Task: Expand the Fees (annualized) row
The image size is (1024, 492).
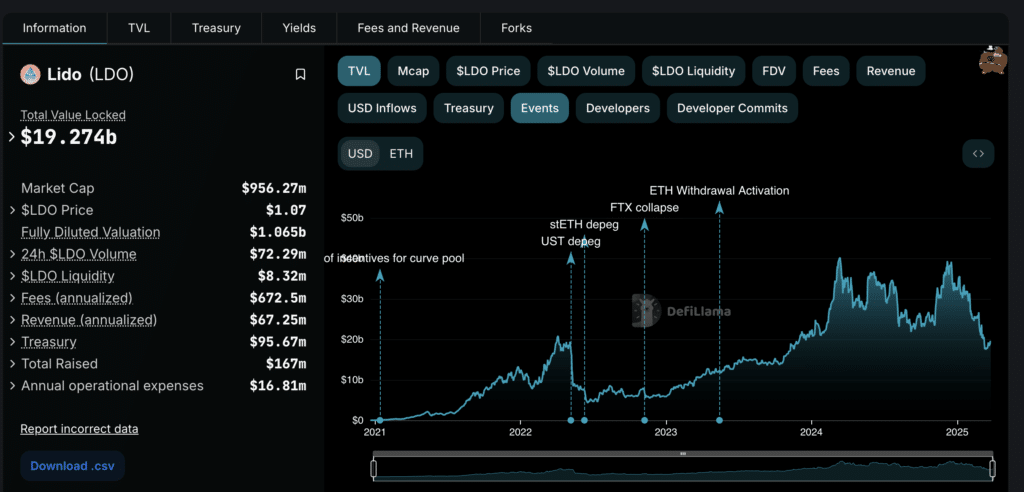Action: click(x=12, y=298)
